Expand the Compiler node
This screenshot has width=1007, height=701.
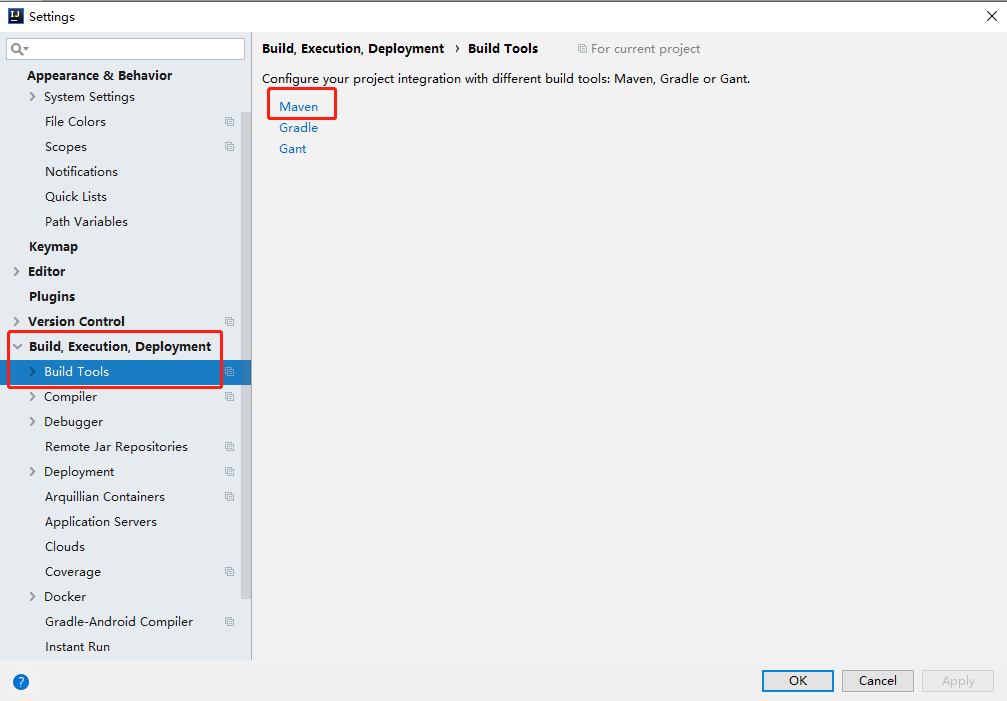32,397
